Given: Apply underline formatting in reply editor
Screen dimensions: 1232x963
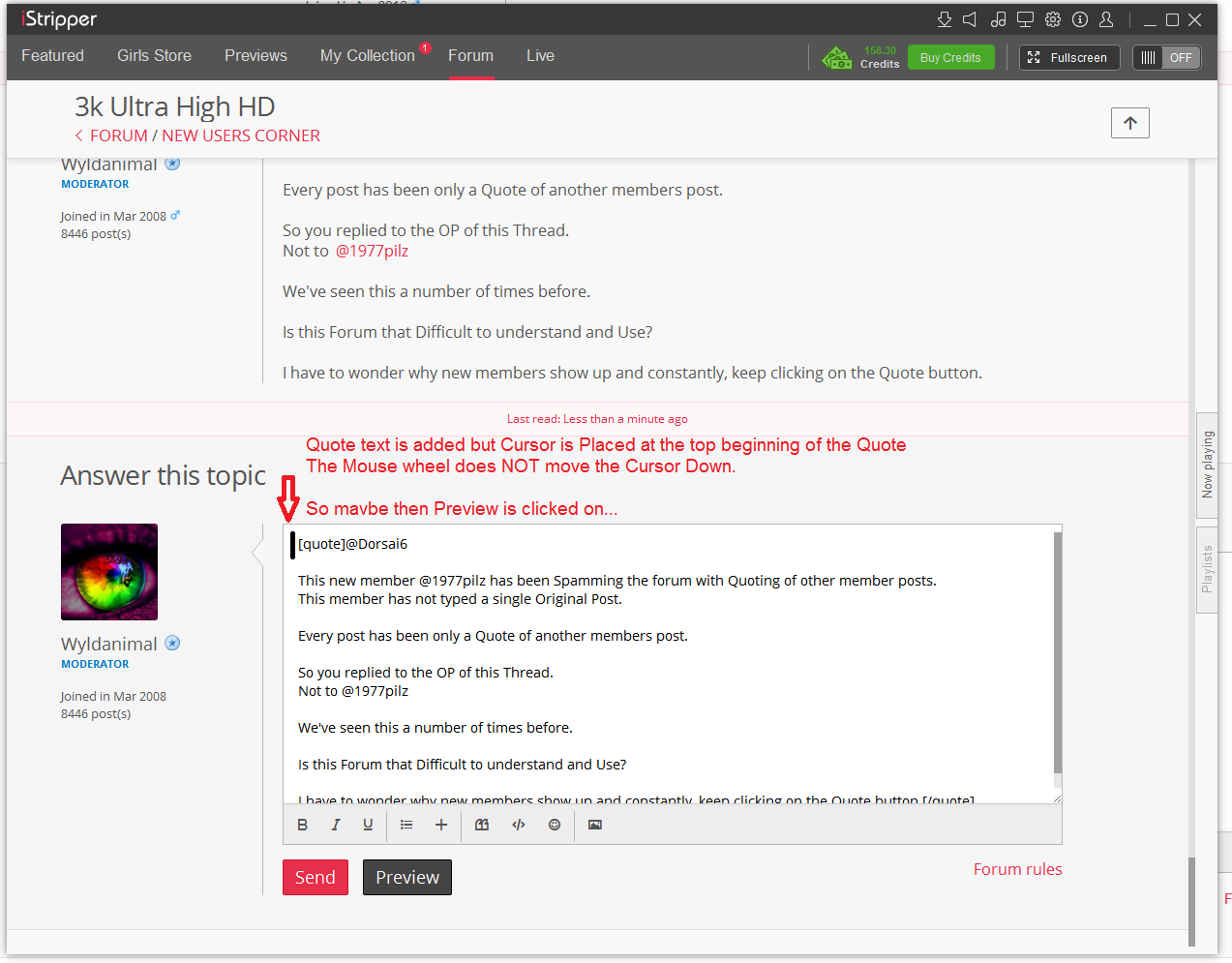Looking at the screenshot, I should coord(368,825).
